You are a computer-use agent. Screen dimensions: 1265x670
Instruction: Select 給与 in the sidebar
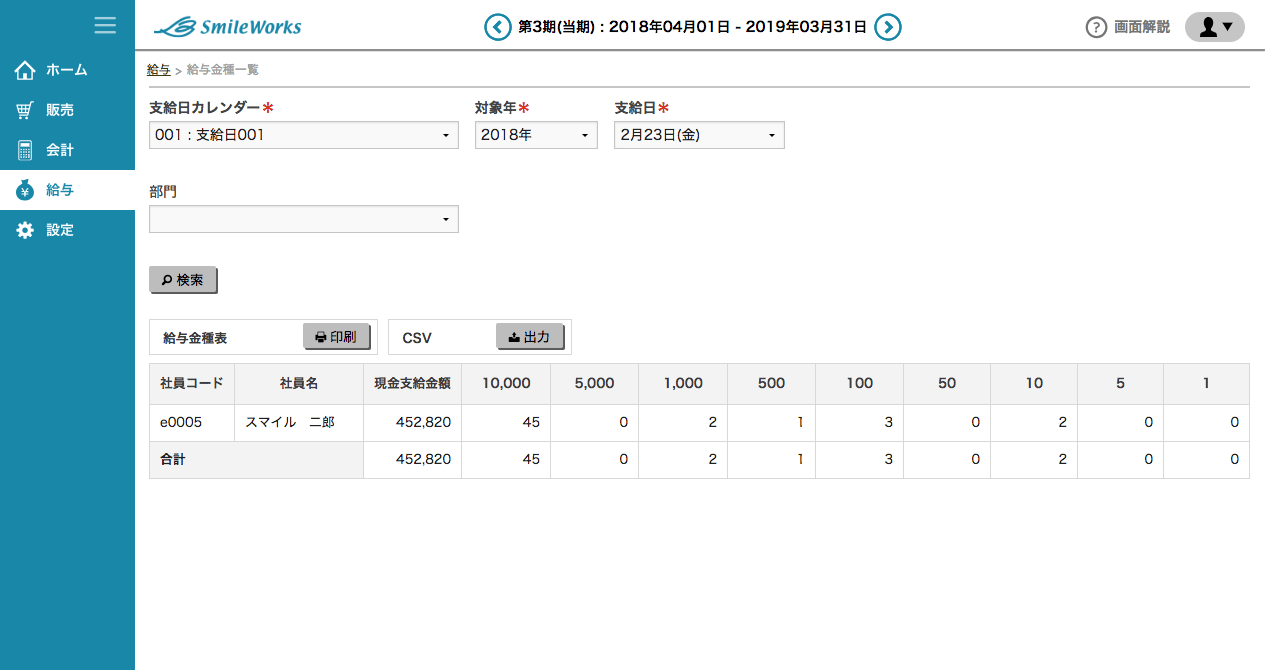(67, 190)
